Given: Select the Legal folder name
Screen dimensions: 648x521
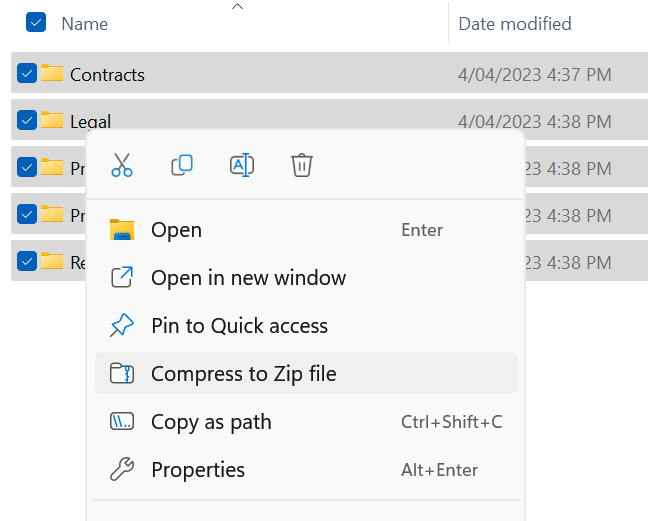Looking at the screenshot, I should pyautogui.click(x=91, y=121).
